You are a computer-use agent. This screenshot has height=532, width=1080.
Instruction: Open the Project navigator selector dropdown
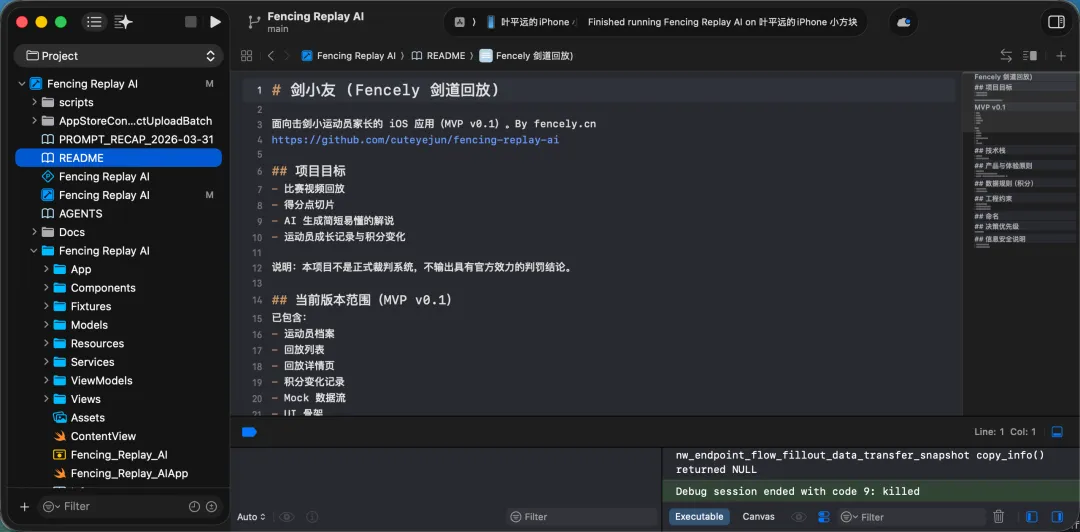click(119, 56)
